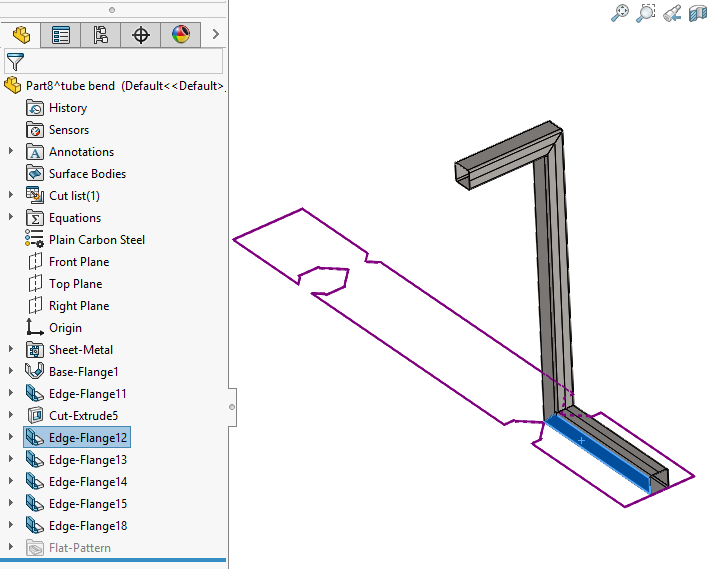Click the feature tree filter input field
714x569 pixels.
pos(114,61)
